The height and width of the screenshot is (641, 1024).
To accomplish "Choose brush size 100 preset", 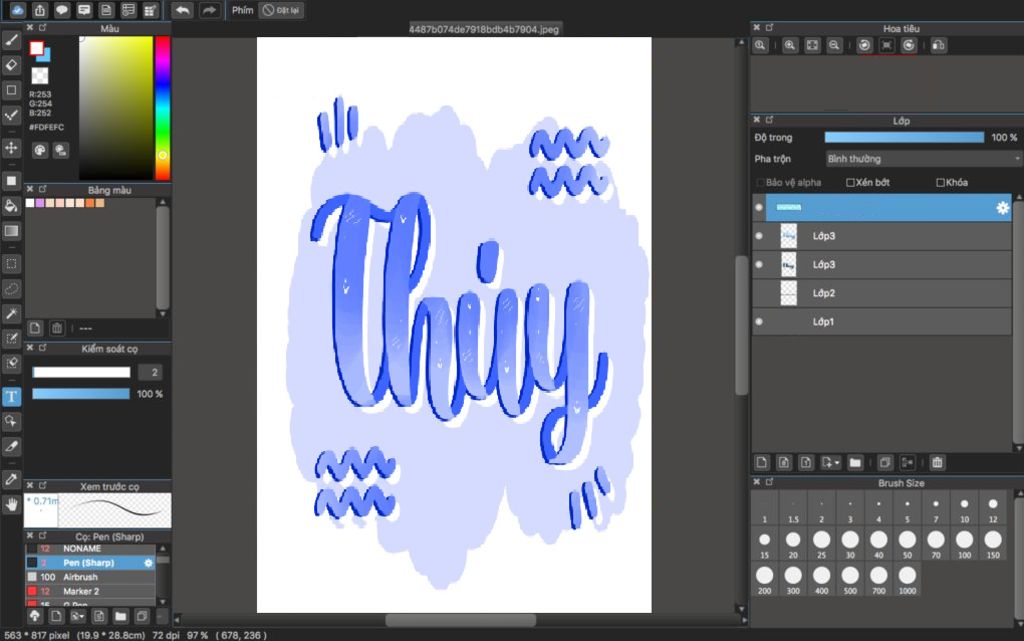I will pyautogui.click(x=965, y=544).
